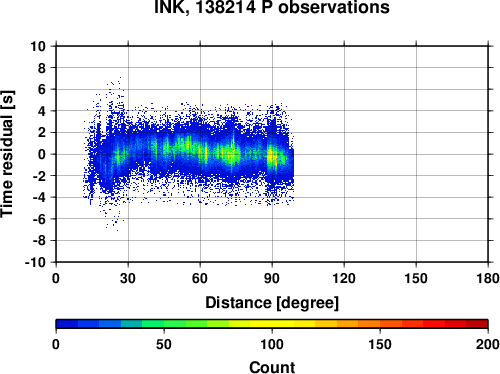Click the y-axis tick label -10
The width and height of the screenshot is (500, 374).
point(35,262)
